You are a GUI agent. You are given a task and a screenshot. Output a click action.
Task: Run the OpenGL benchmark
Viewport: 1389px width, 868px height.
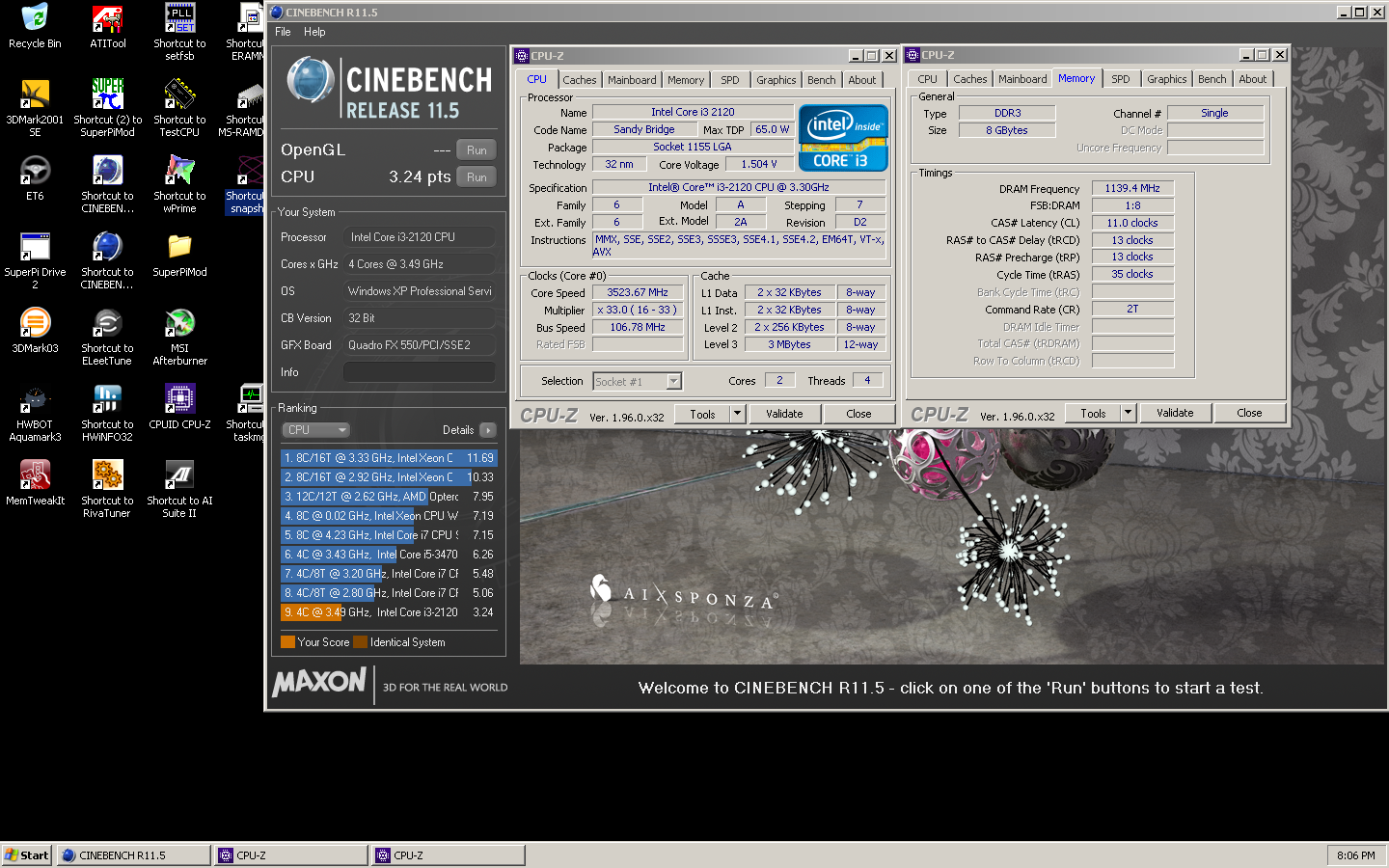477,150
